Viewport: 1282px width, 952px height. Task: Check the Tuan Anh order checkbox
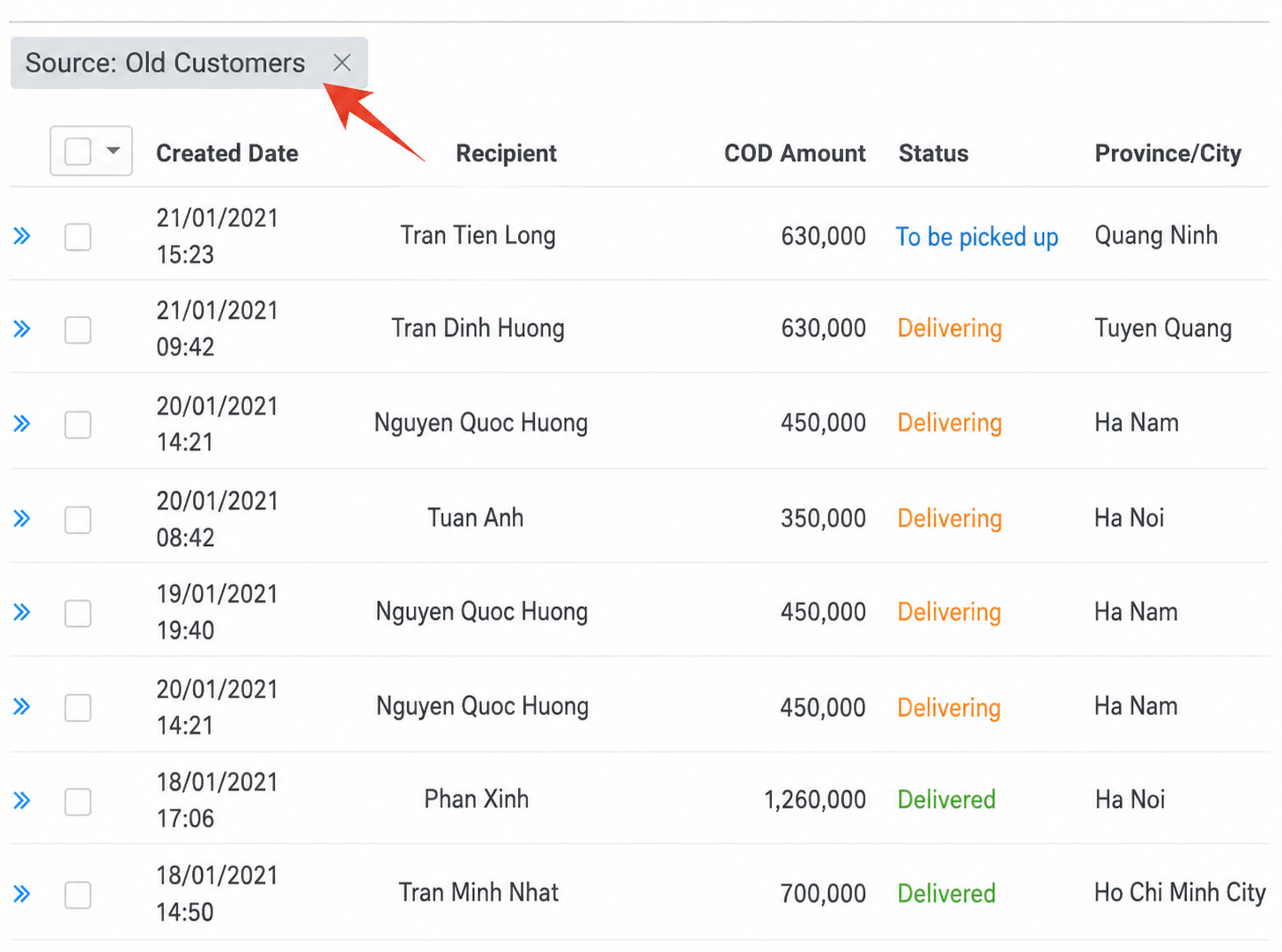tap(78, 520)
